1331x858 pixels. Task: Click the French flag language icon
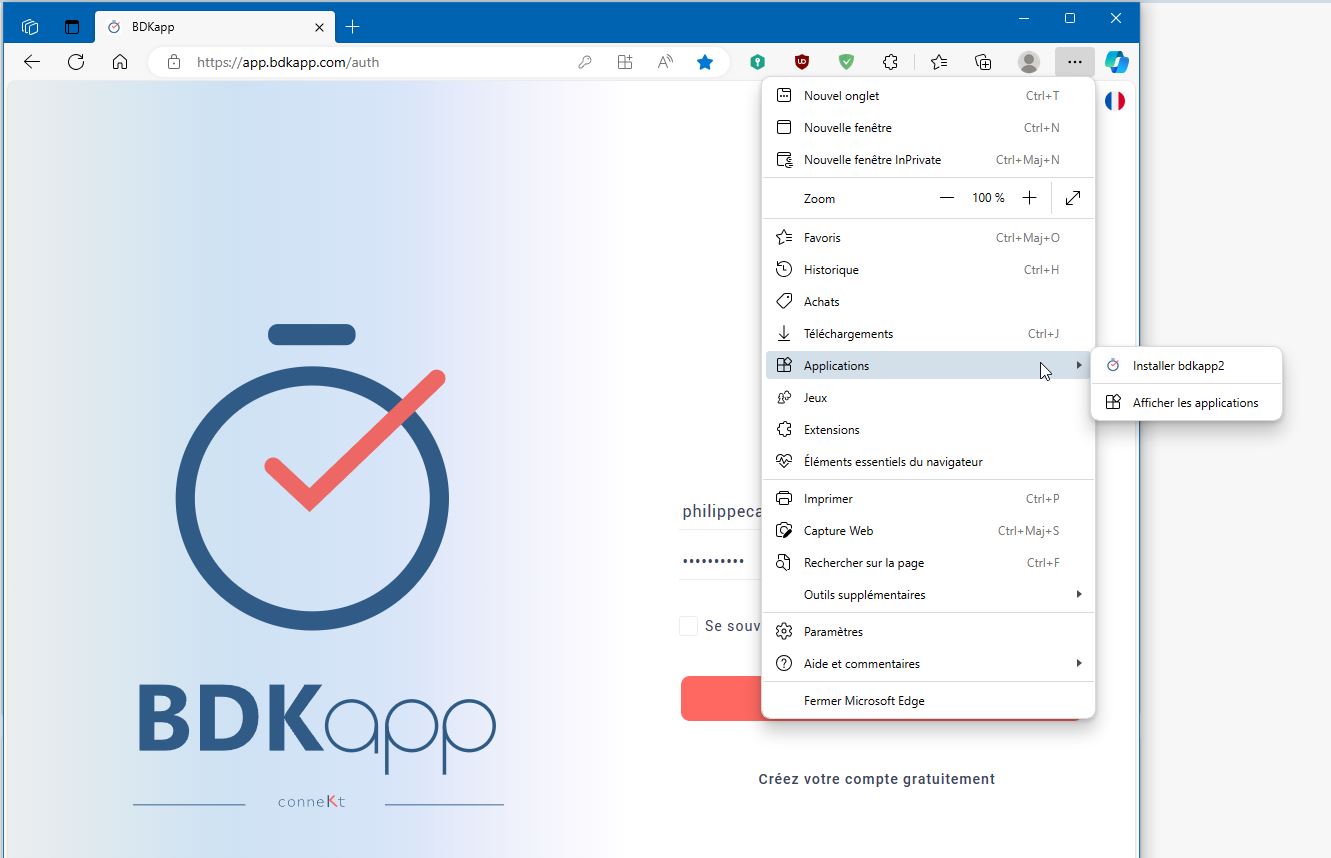pyautogui.click(x=1115, y=101)
